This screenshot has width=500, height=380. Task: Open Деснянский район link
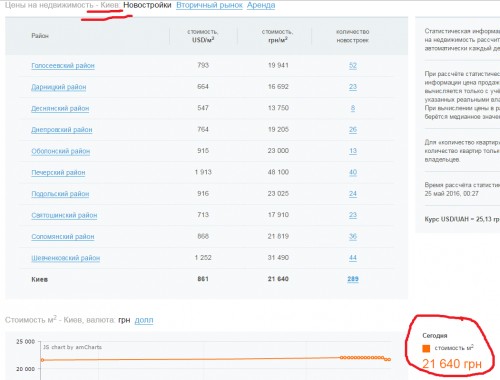pyautogui.click(x=60, y=108)
